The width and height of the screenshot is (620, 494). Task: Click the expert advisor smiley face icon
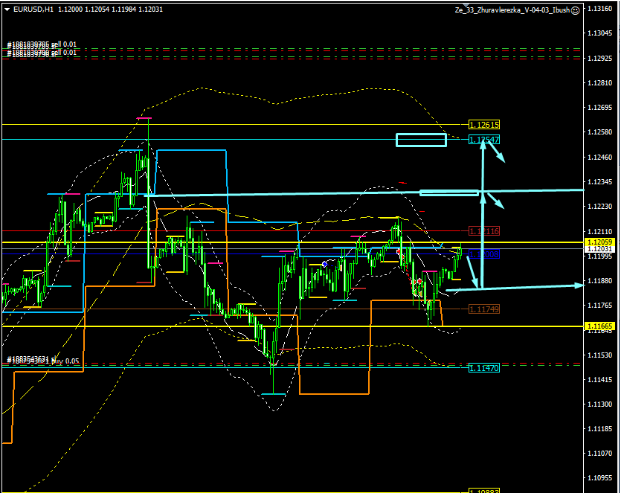coord(574,10)
